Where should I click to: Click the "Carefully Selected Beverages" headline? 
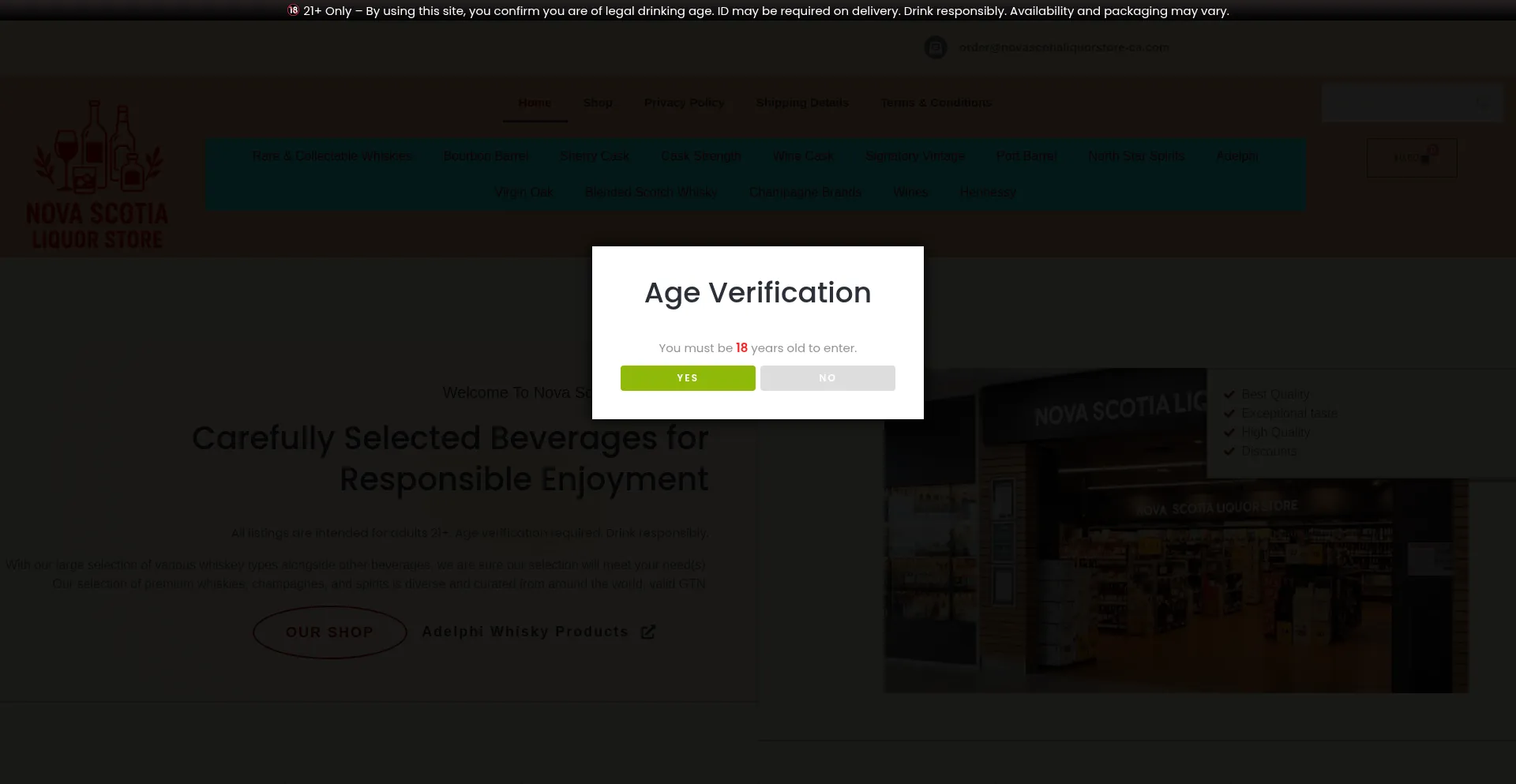point(450,459)
